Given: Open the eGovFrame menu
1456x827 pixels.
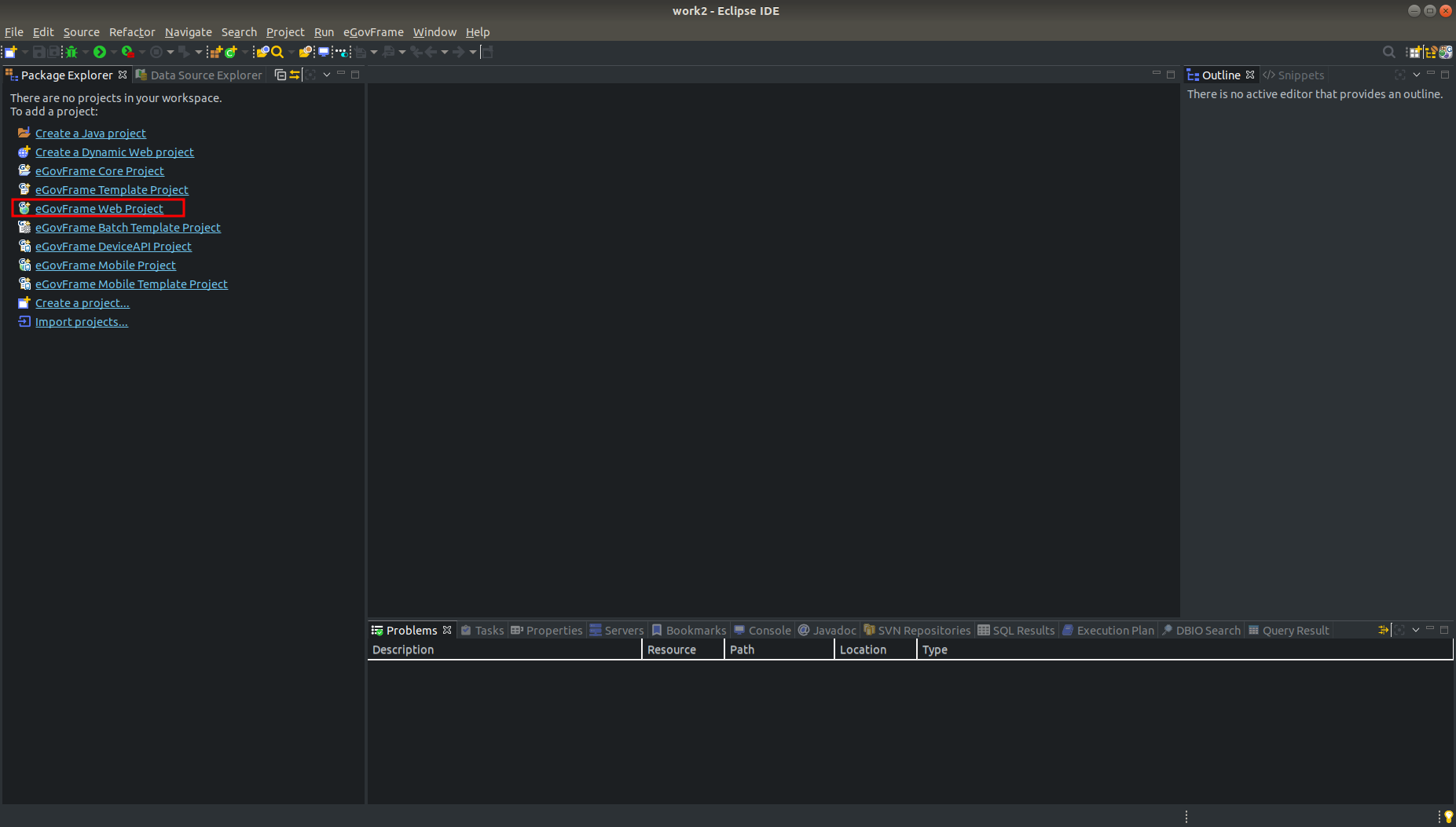Looking at the screenshot, I should 373,32.
